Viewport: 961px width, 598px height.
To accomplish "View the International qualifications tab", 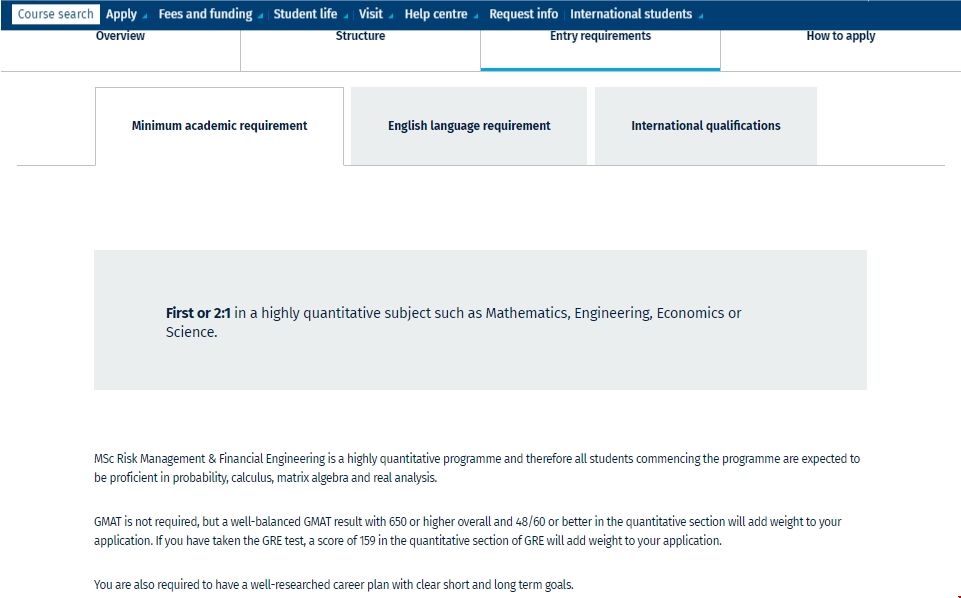I will [705, 126].
